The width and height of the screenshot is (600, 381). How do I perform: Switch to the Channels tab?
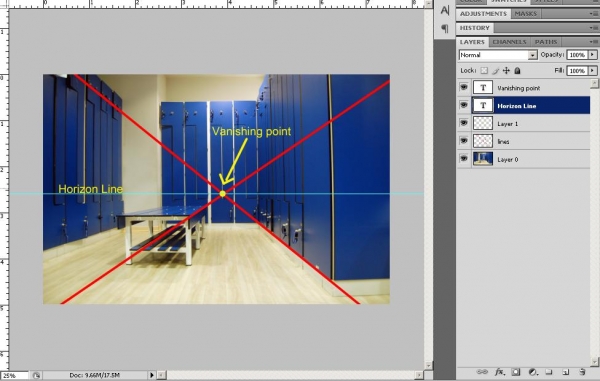pyautogui.click(x=509, y=42)
